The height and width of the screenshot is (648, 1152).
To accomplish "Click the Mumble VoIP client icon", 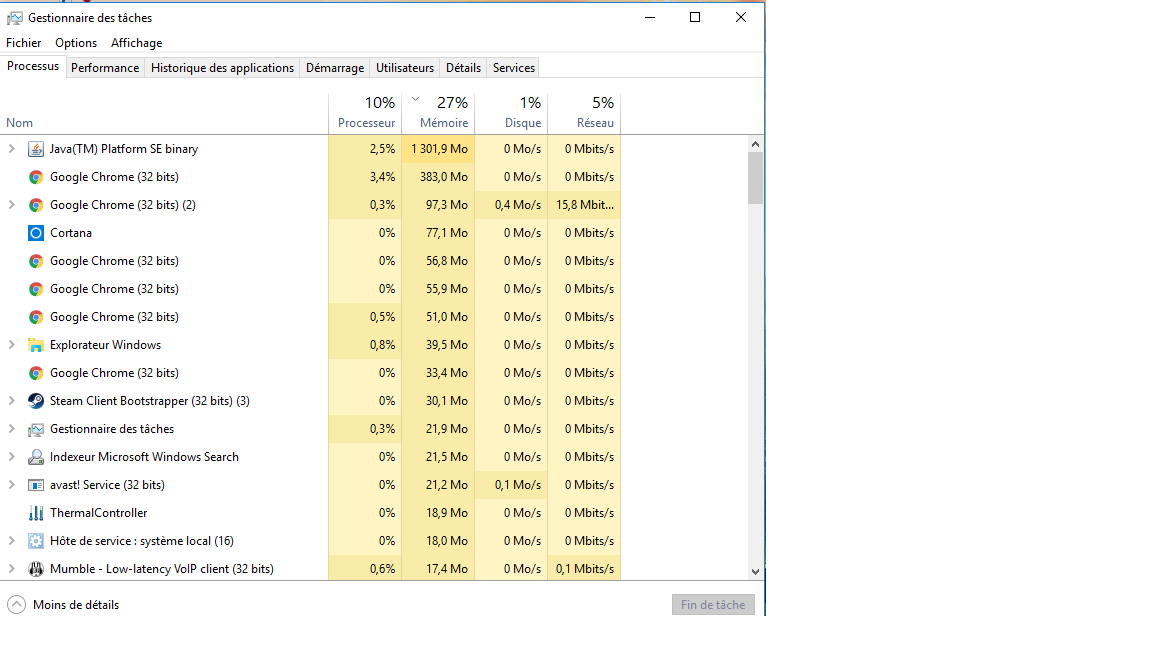I will (35, 569).
